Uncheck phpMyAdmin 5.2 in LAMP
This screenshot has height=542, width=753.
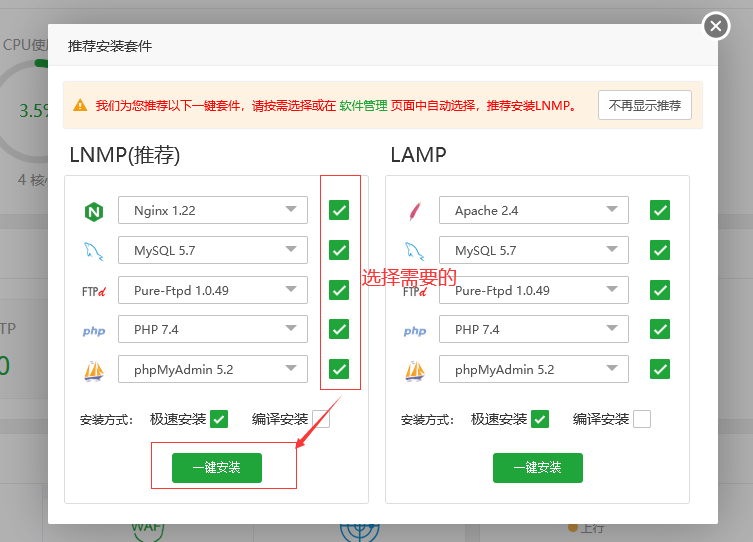660,369
